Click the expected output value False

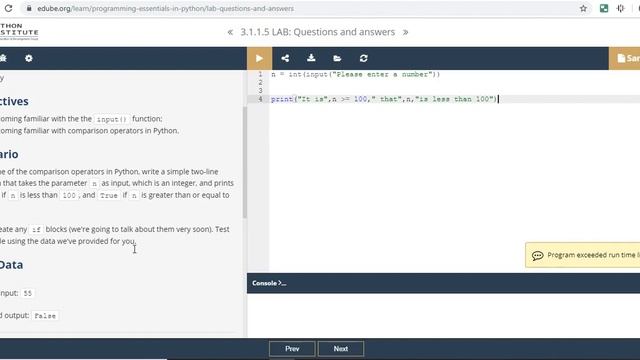(45, 316)
